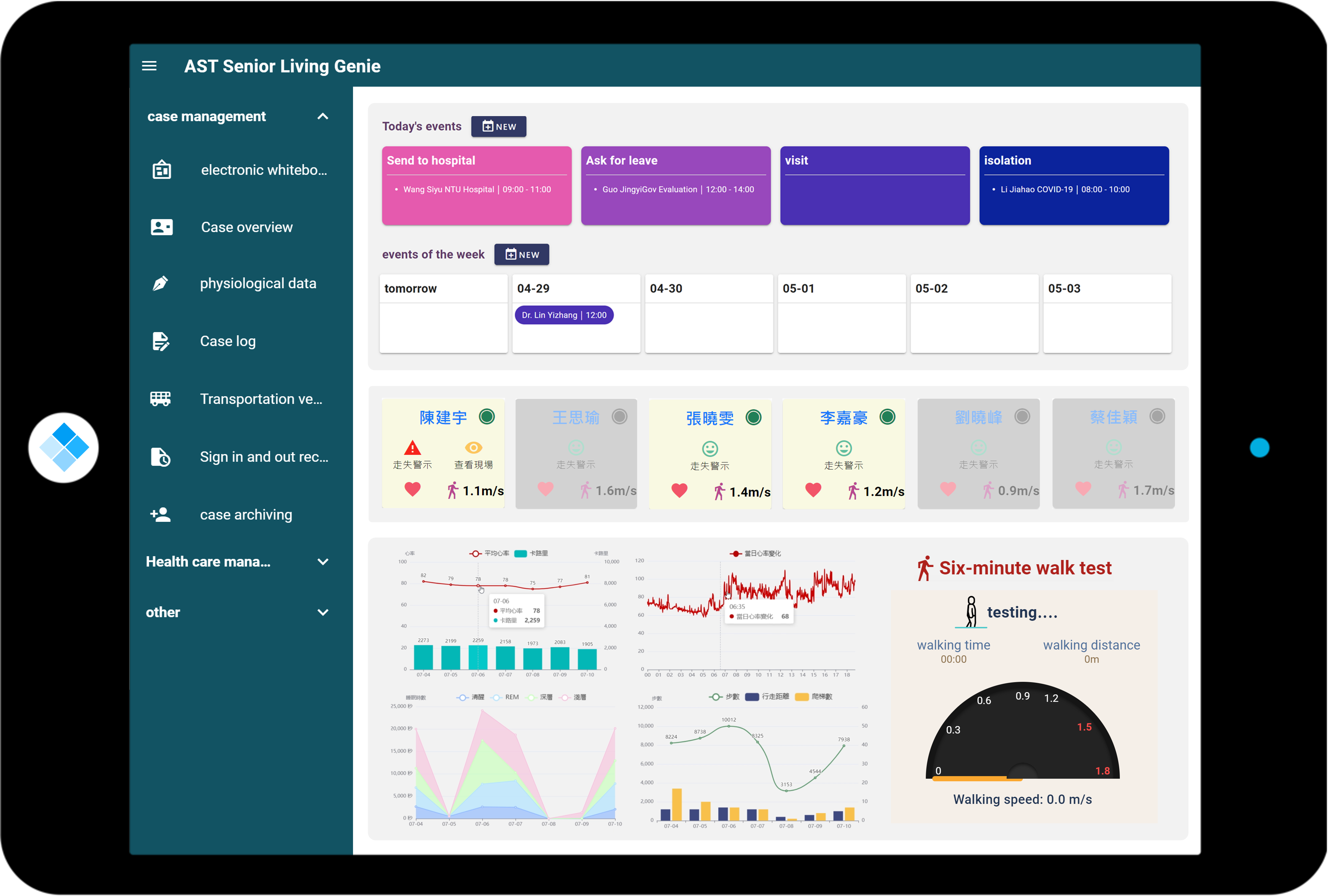Click the walking icon beside 1.2m/s
The image size is (1328, 896).
pyautogui.click(x=853, y=491)
